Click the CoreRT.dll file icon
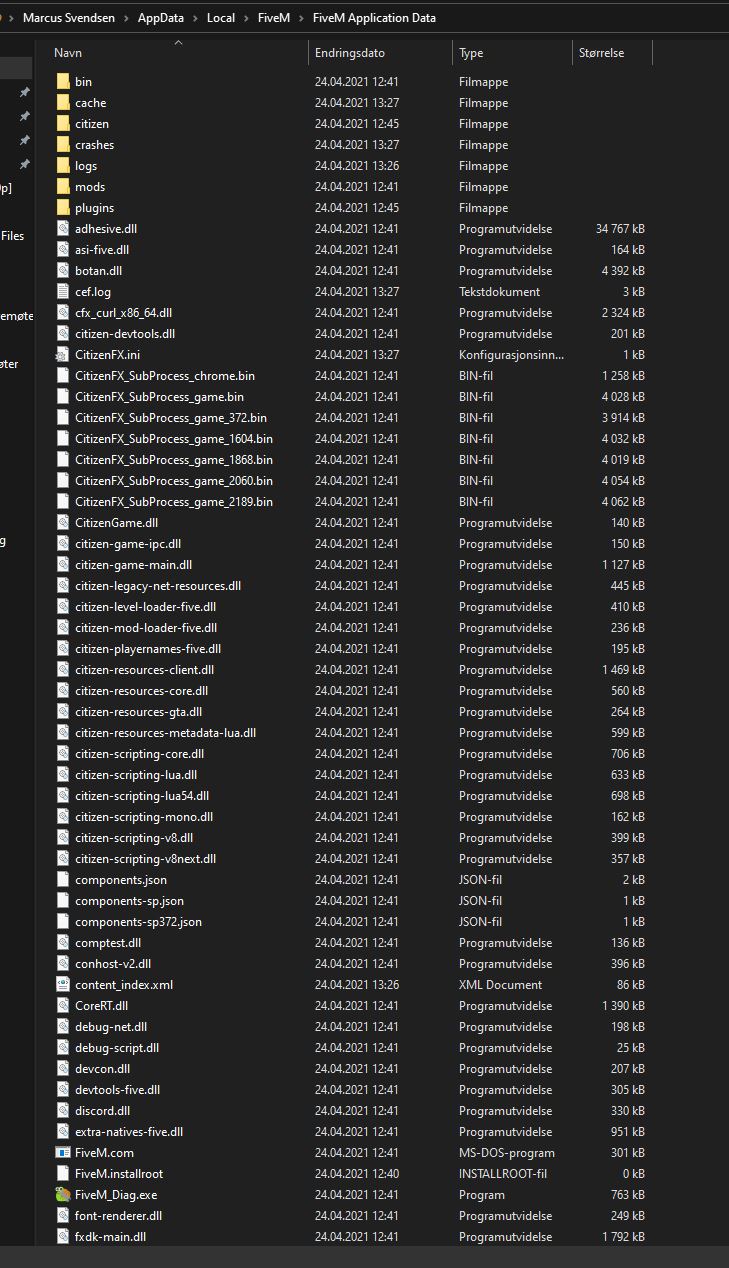Viewport: 729px width, 1268px height. tap(63, 1006)
